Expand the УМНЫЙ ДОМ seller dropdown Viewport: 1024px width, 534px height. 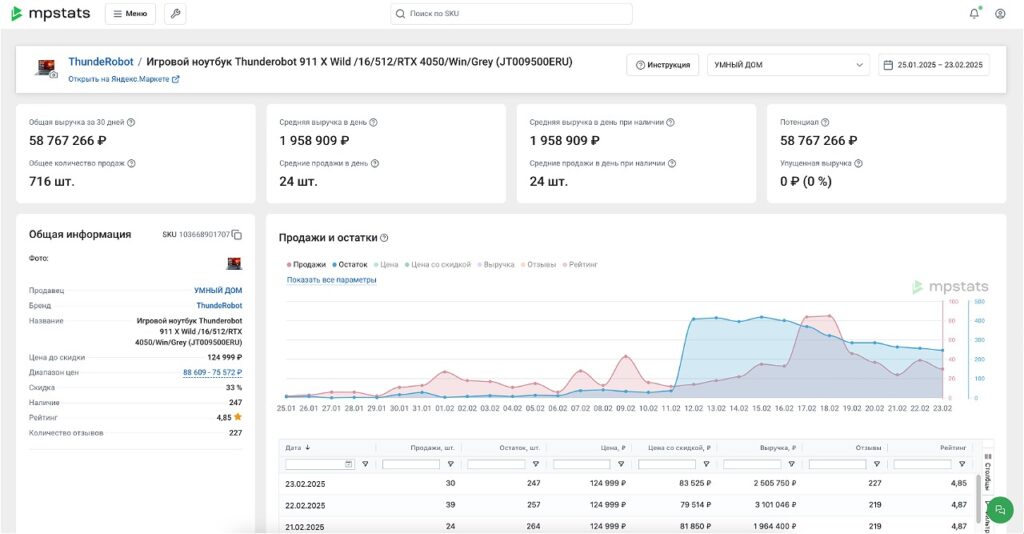pyautogui.click(x=788, y=65)
